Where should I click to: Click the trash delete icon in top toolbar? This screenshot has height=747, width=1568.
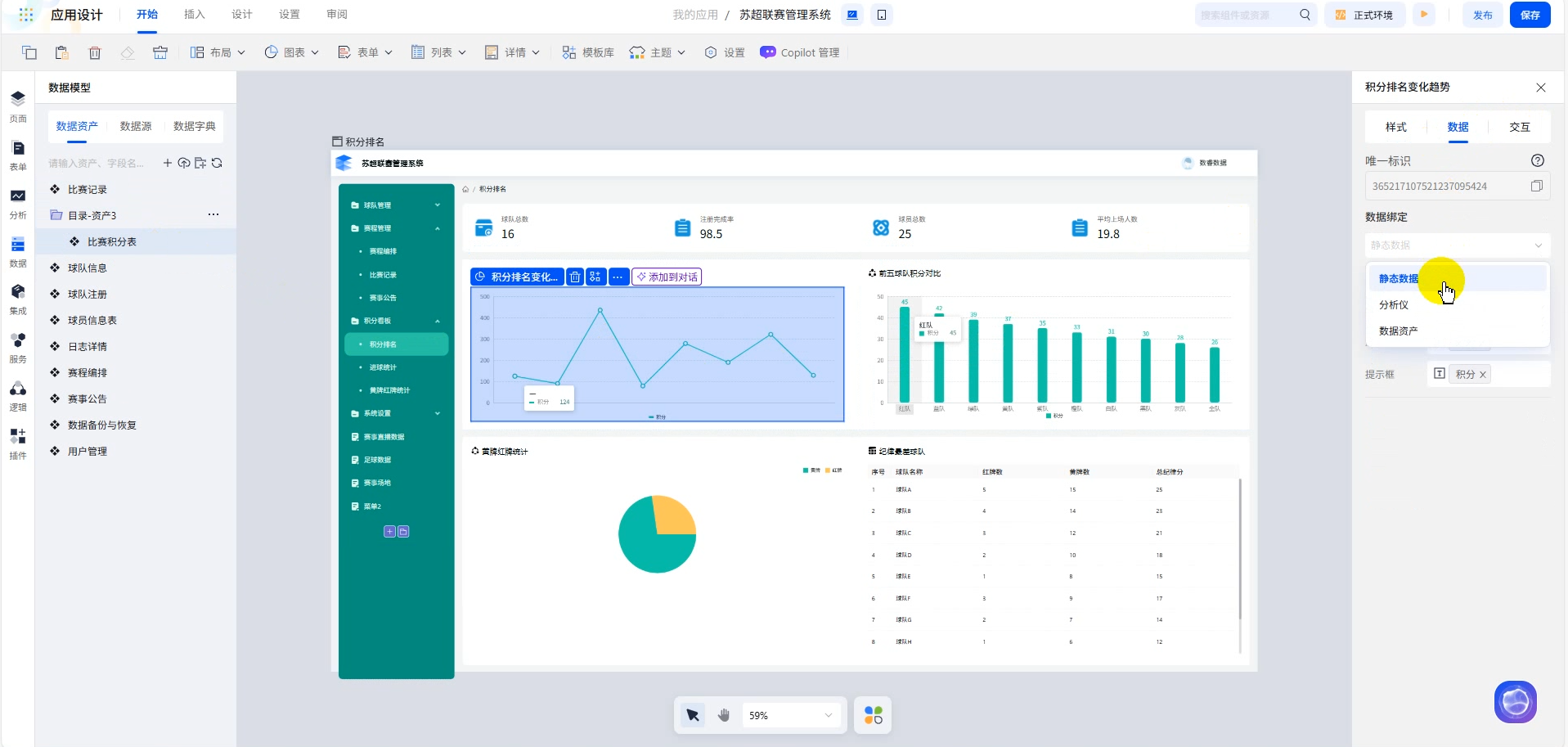95,52
